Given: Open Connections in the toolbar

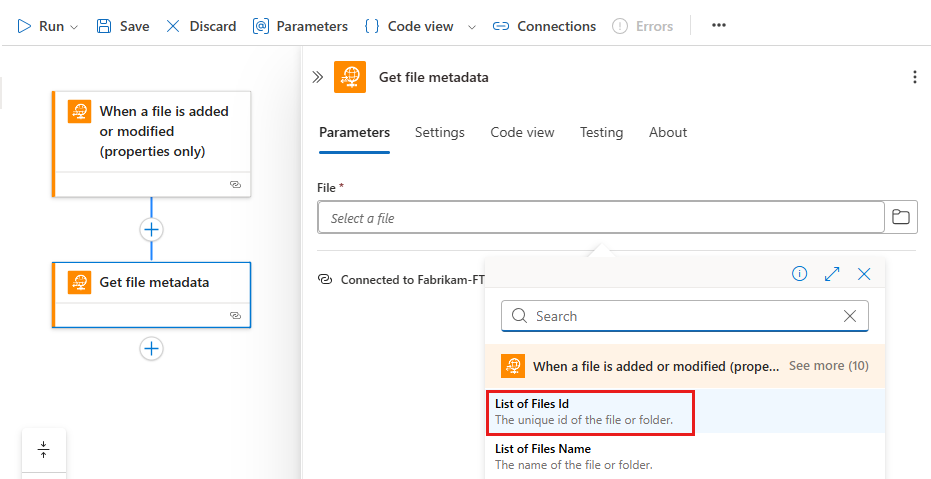Looking at the screenshot, I should [545, 26].
